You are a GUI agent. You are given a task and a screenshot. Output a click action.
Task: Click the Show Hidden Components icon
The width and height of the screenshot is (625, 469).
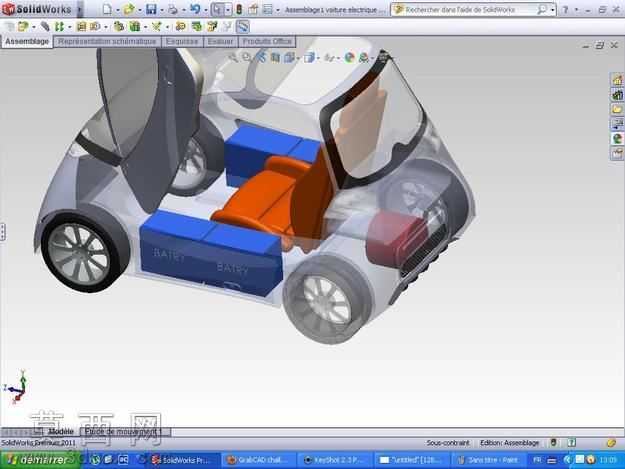click(118, 27)
